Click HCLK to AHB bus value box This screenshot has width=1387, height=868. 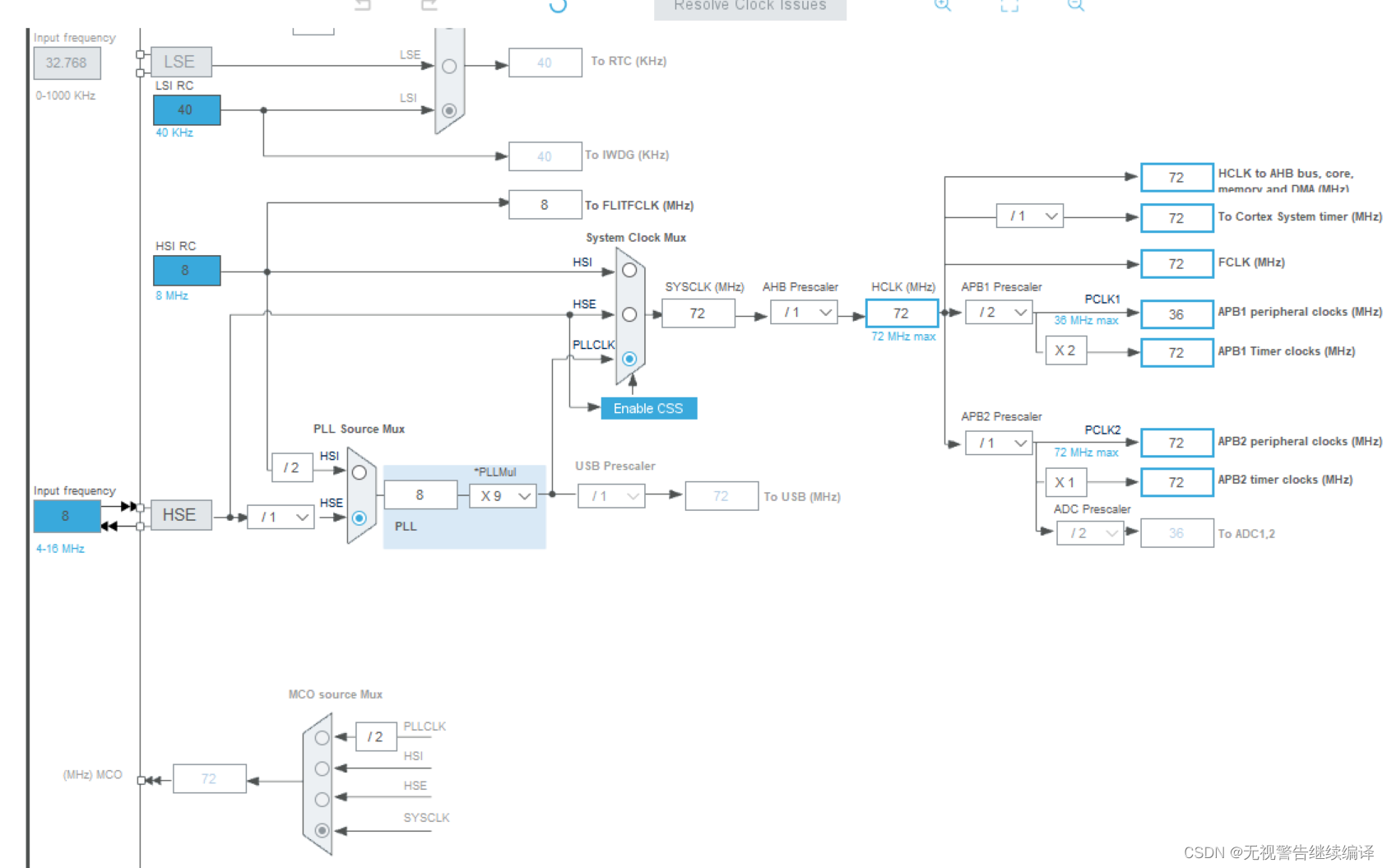coord(1176,178)
